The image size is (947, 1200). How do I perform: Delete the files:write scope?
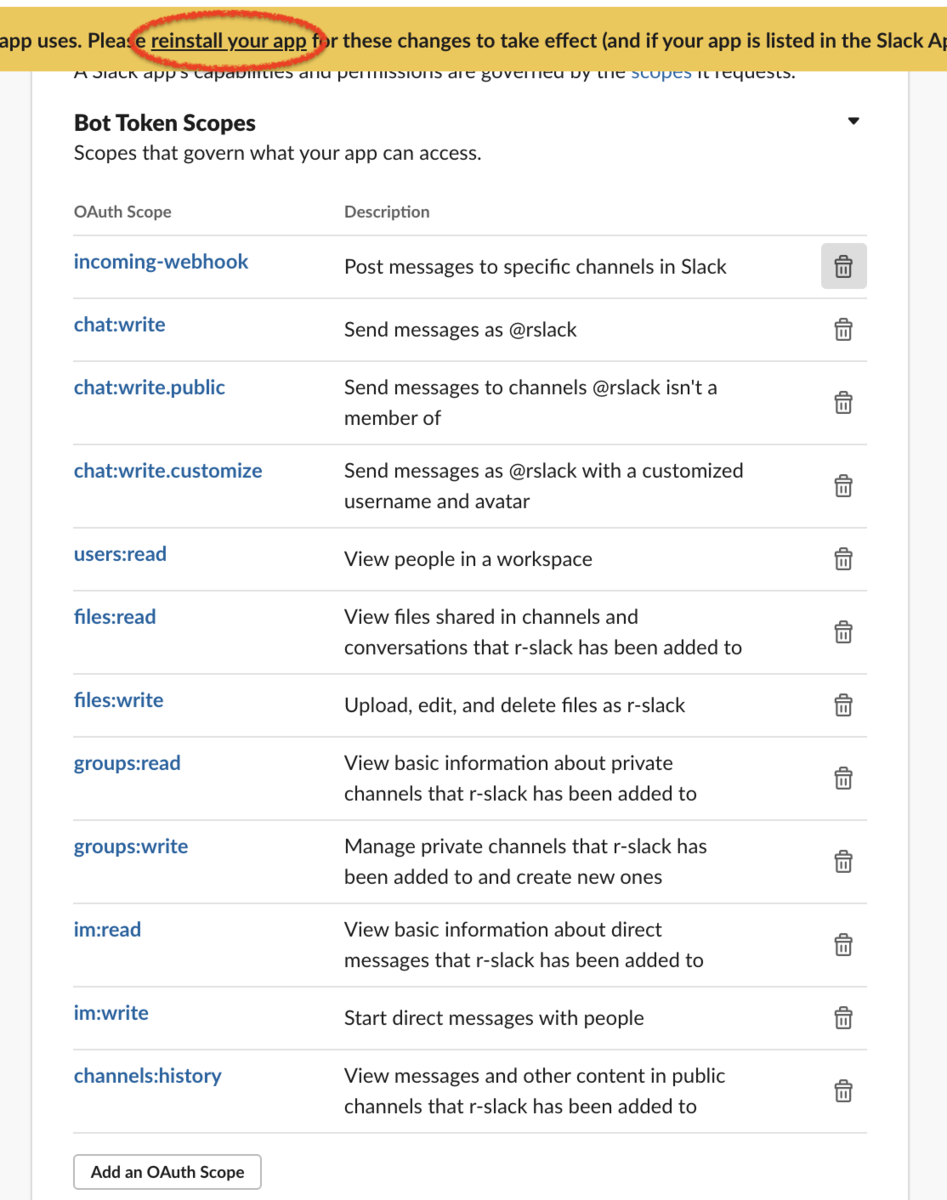coord(843,705)
